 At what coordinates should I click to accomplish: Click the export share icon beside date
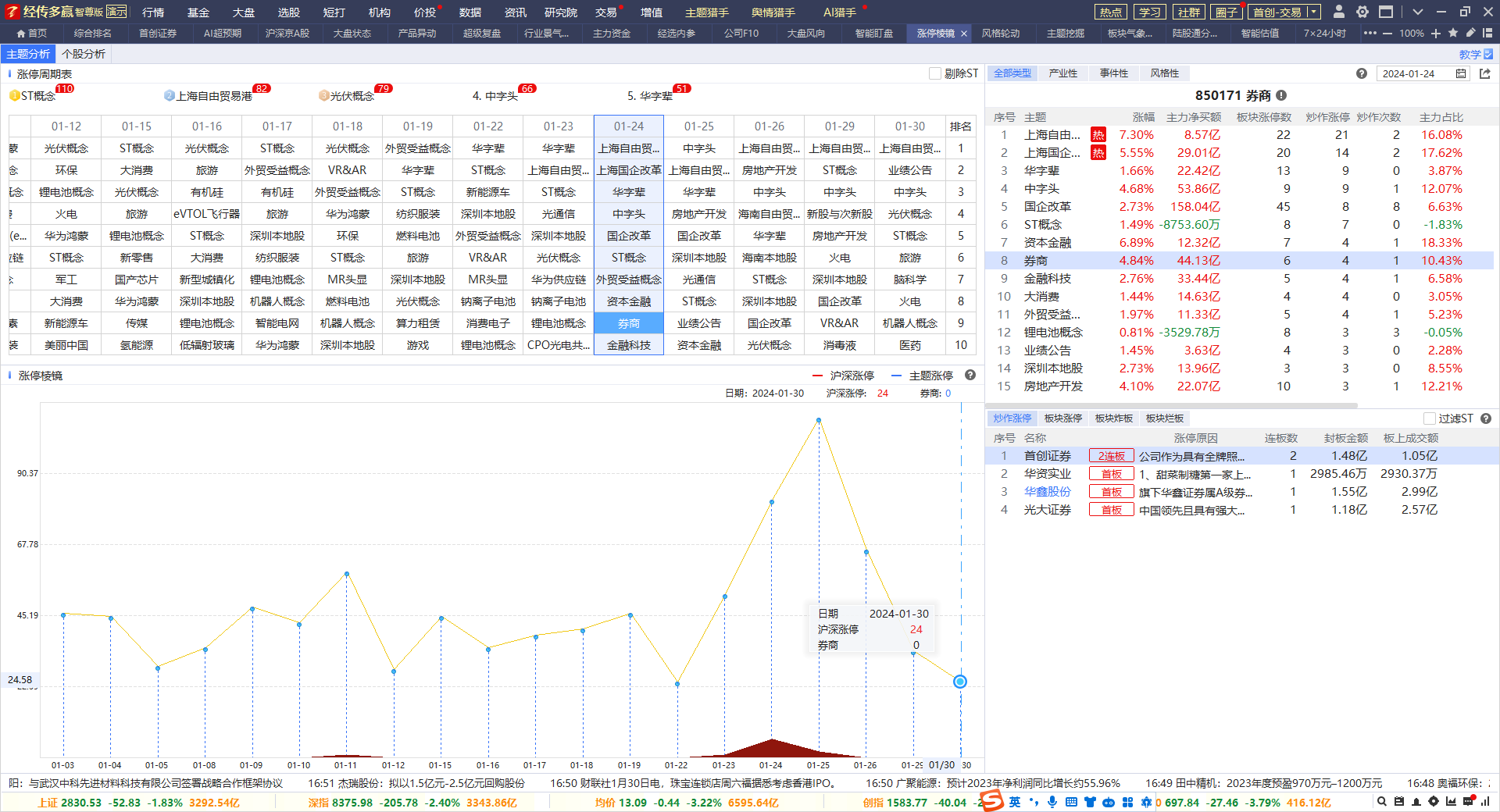[1485, 73]
